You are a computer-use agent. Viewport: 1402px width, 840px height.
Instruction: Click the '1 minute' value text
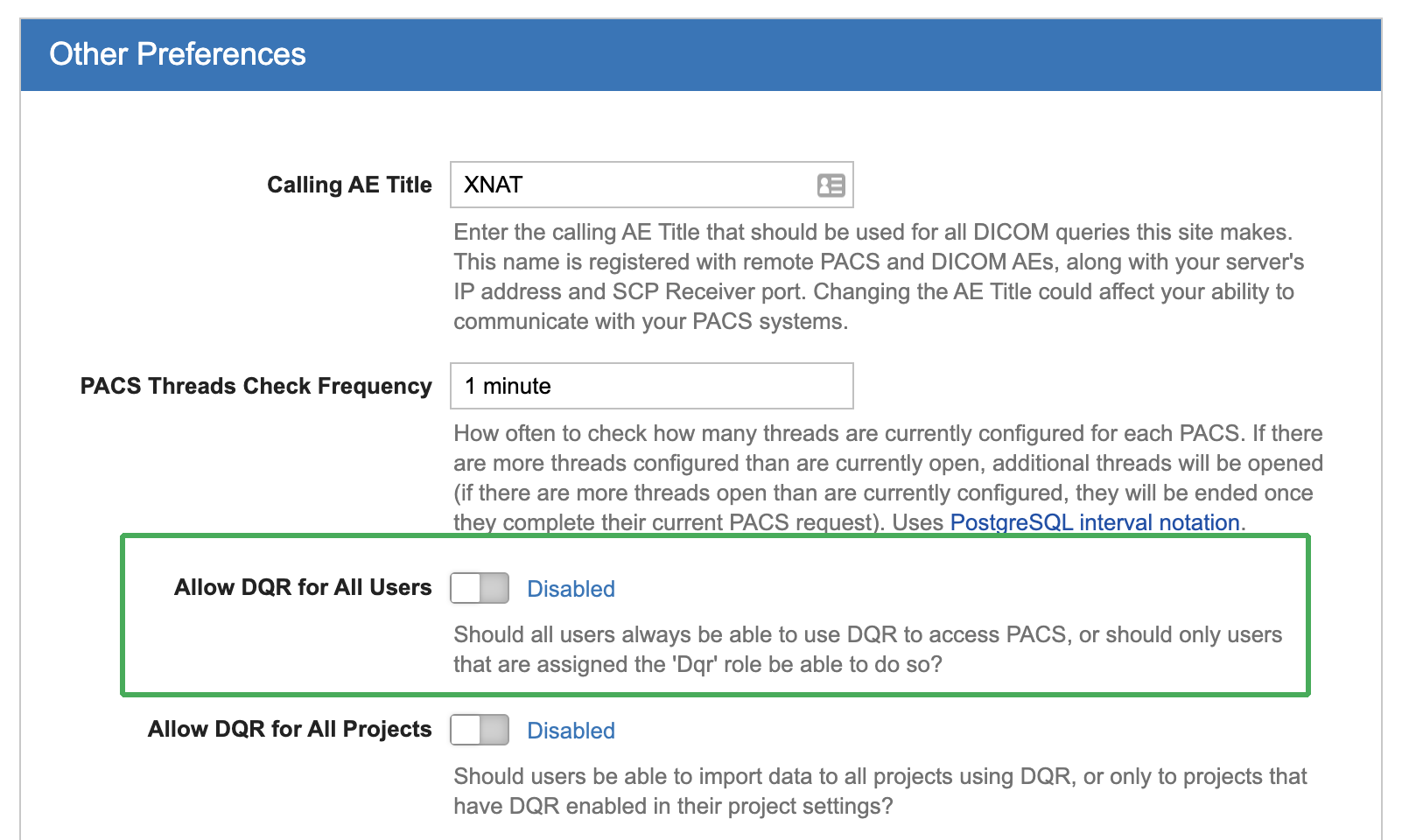tap(508, 386)
